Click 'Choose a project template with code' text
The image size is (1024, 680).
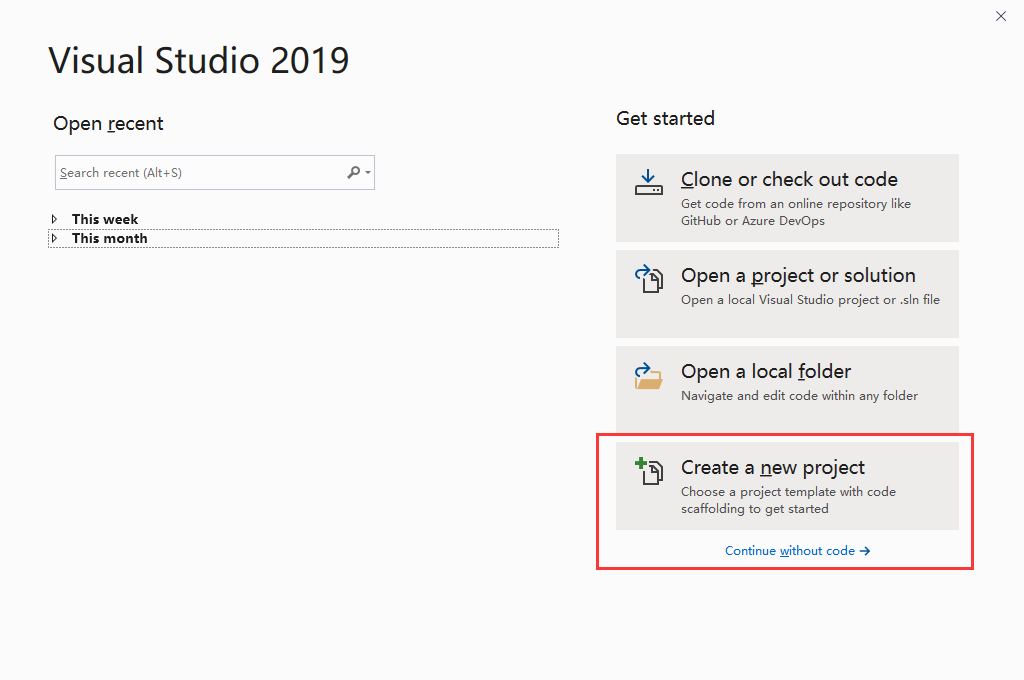(788, 492)
